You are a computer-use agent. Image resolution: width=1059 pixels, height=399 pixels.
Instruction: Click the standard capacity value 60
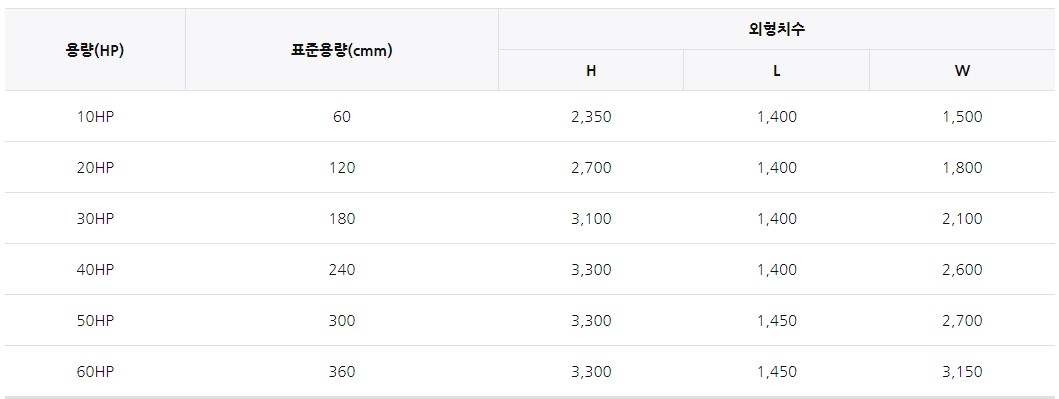(342, 117)
